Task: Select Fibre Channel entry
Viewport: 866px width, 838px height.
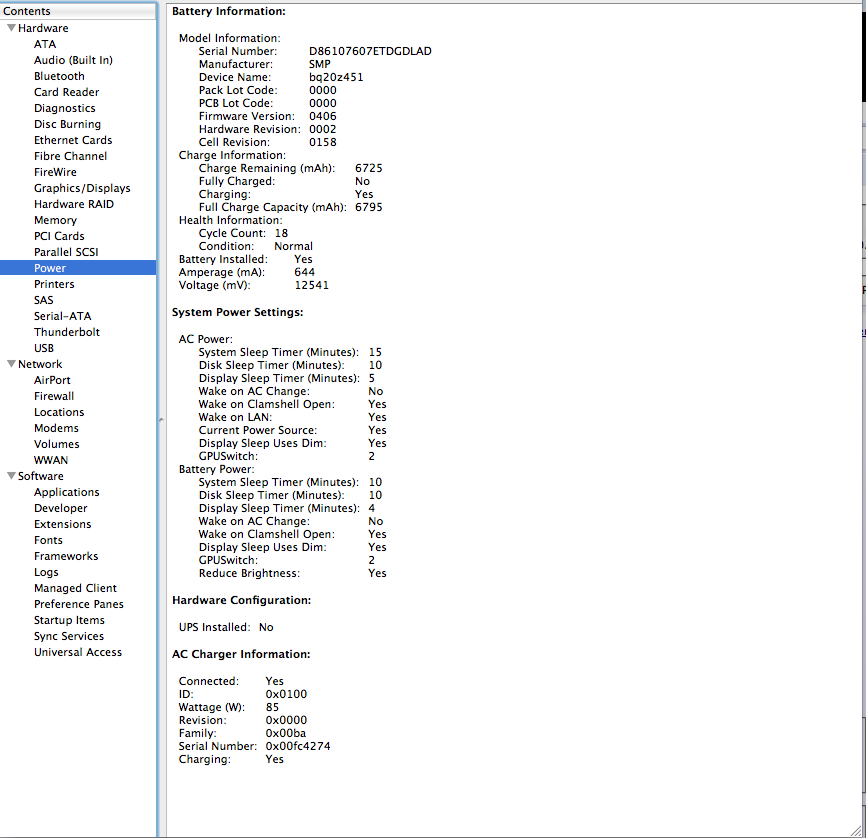Action: click(x=70, y=156)
